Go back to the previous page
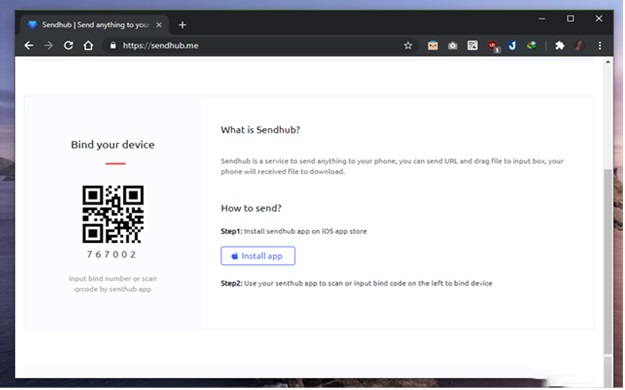This screenshot has width=625, height=390. click(x=29, y=45)
